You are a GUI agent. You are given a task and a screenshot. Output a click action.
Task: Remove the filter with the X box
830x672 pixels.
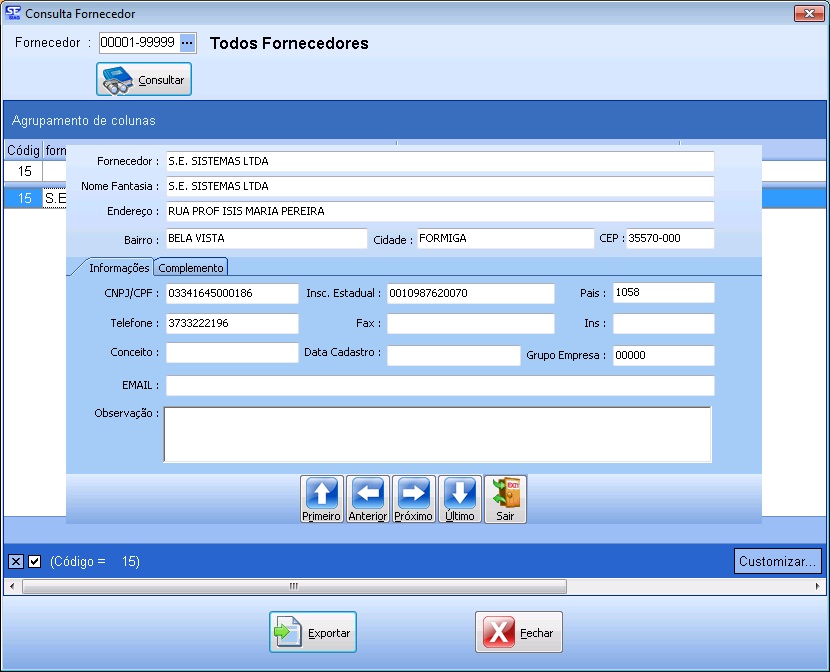pyautogui.click(x=16, y=561)
